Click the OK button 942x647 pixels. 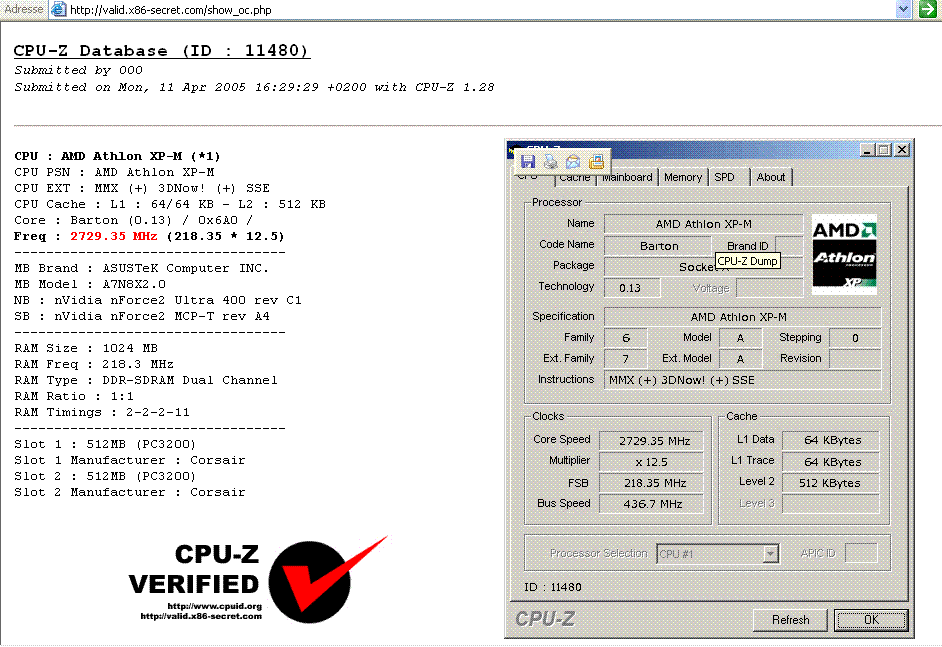(871, 619)
